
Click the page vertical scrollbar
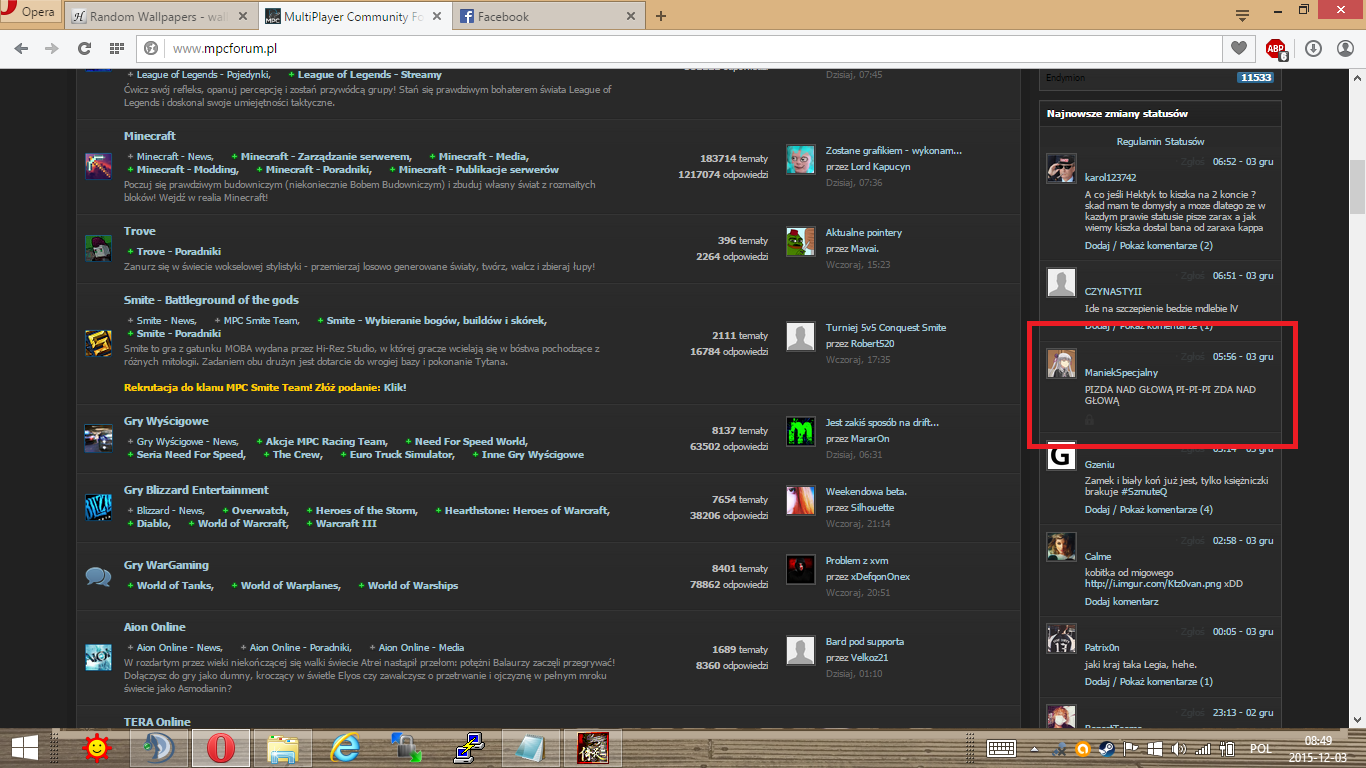[1357, 186]
